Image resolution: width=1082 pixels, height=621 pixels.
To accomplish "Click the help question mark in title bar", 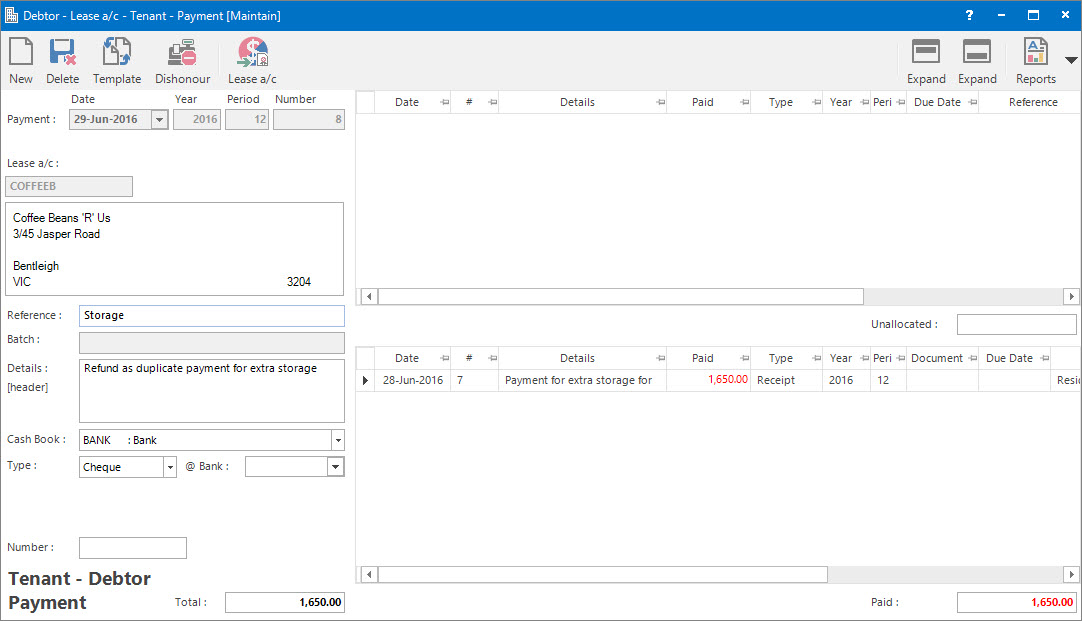I will pos(969,15).
